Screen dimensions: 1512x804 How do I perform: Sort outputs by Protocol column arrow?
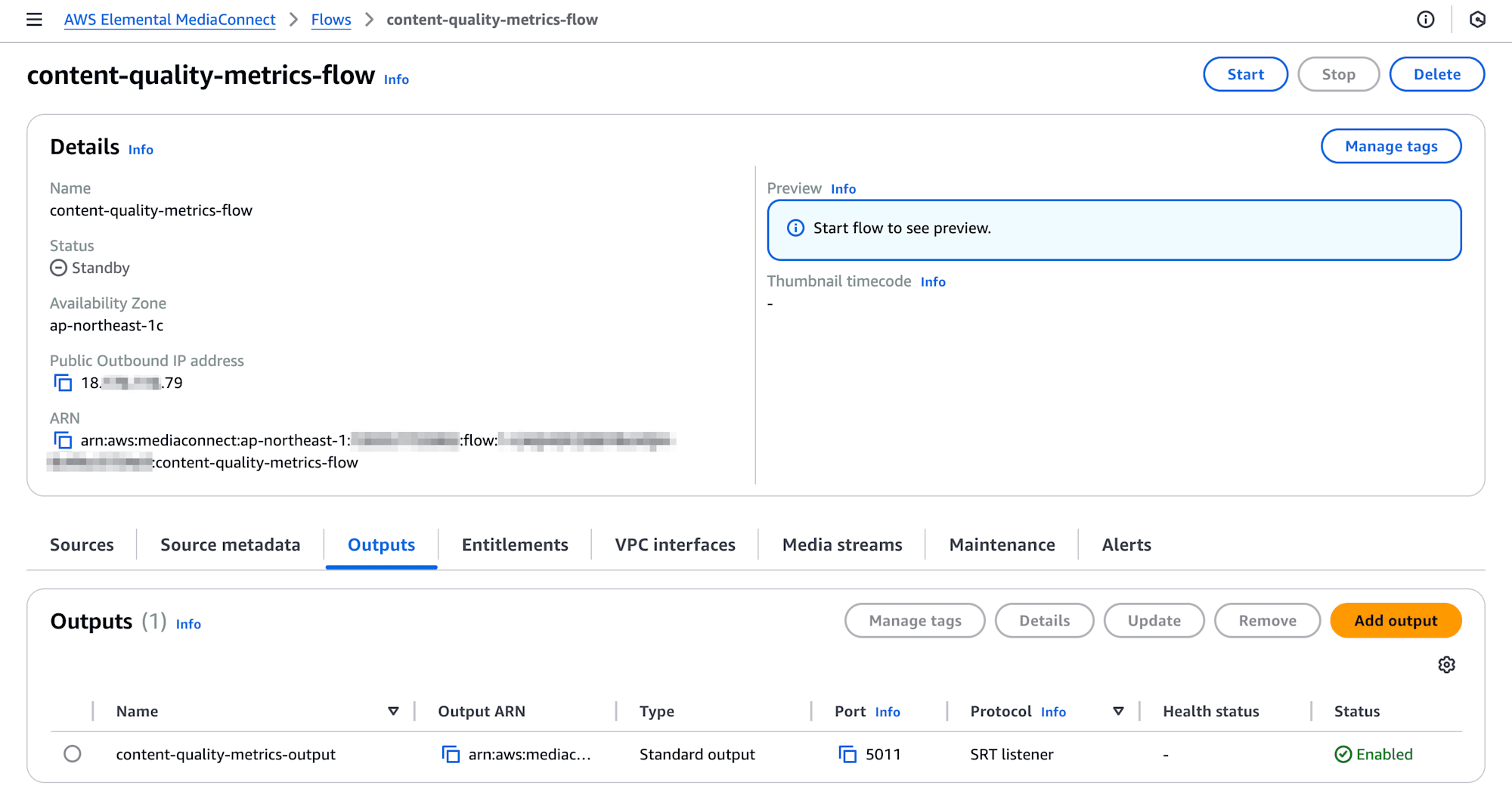(x=1118, y=711)
